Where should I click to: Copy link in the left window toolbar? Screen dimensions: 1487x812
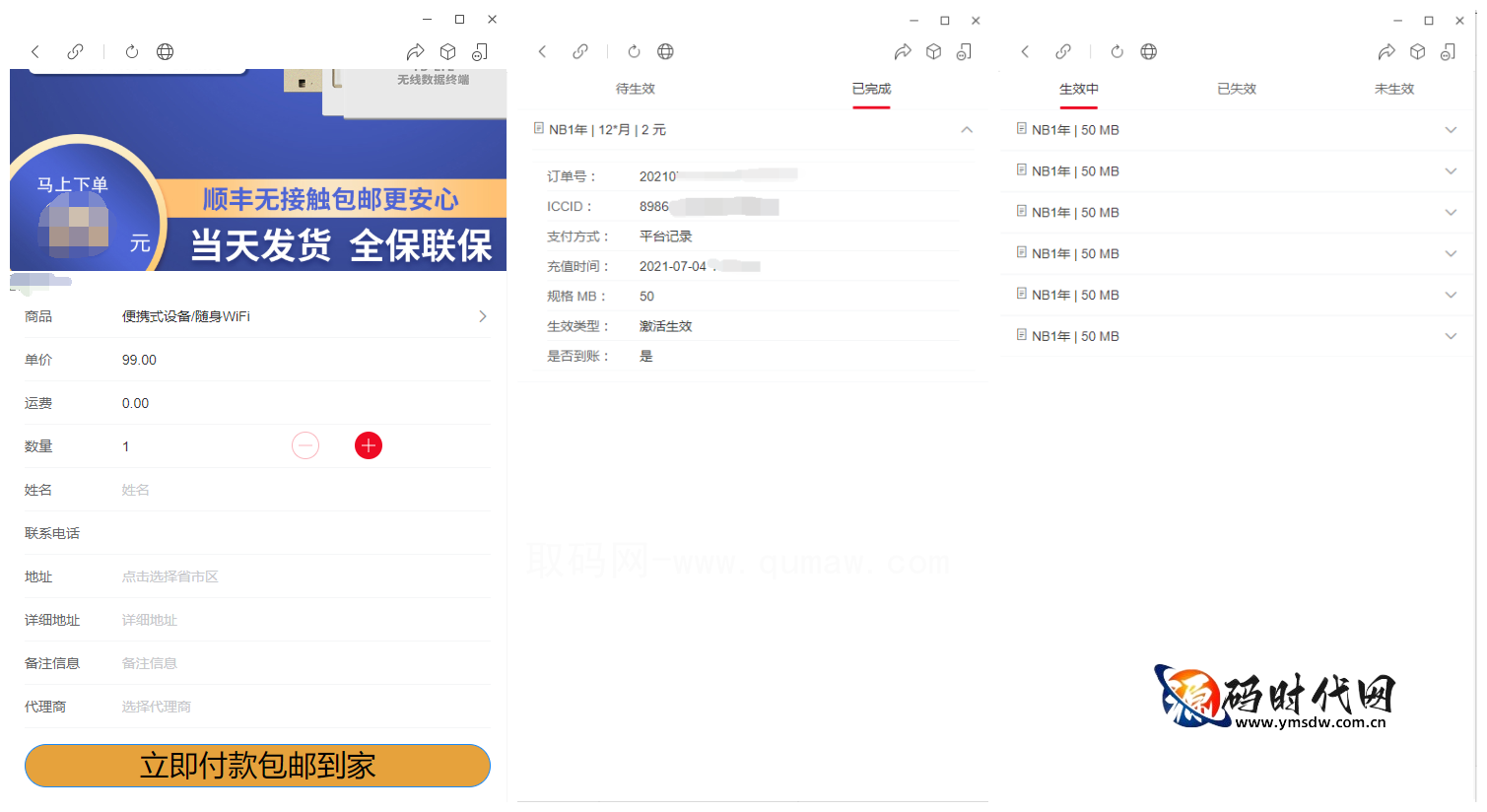75,51
